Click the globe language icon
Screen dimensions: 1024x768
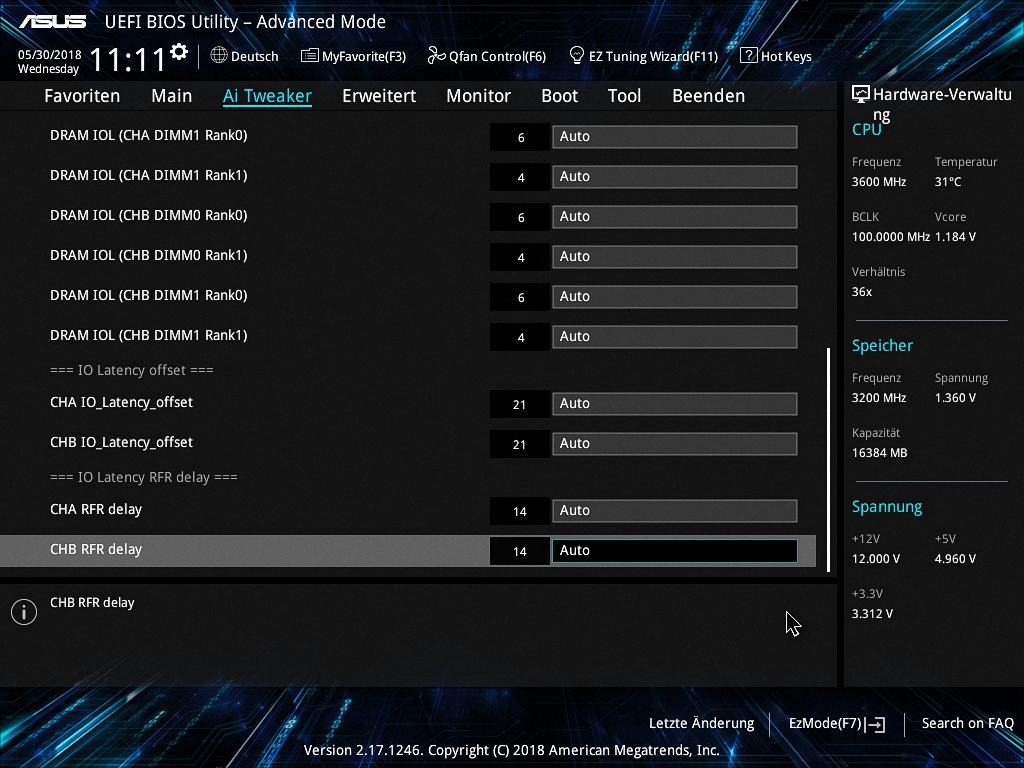[219, 56]
